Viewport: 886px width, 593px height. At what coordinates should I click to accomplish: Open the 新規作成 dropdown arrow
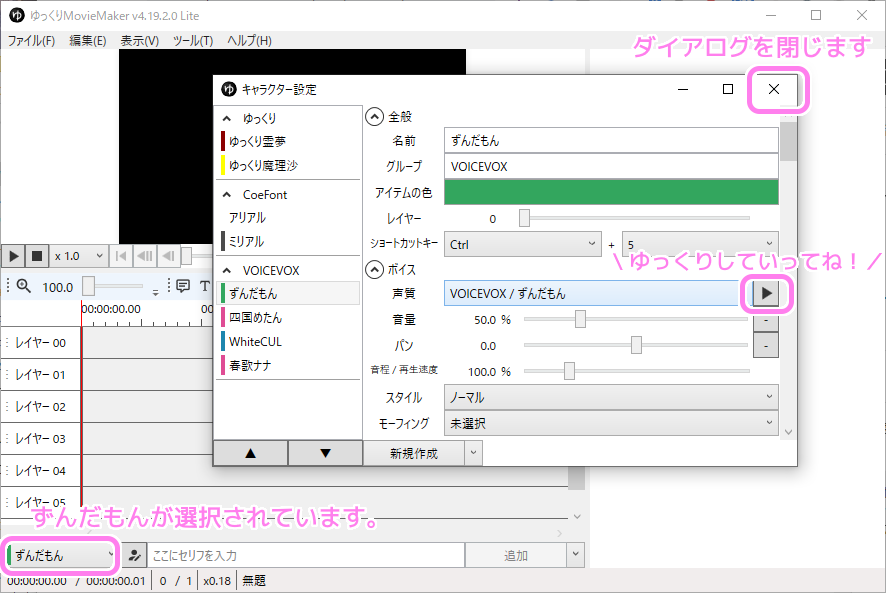[474, 453]
